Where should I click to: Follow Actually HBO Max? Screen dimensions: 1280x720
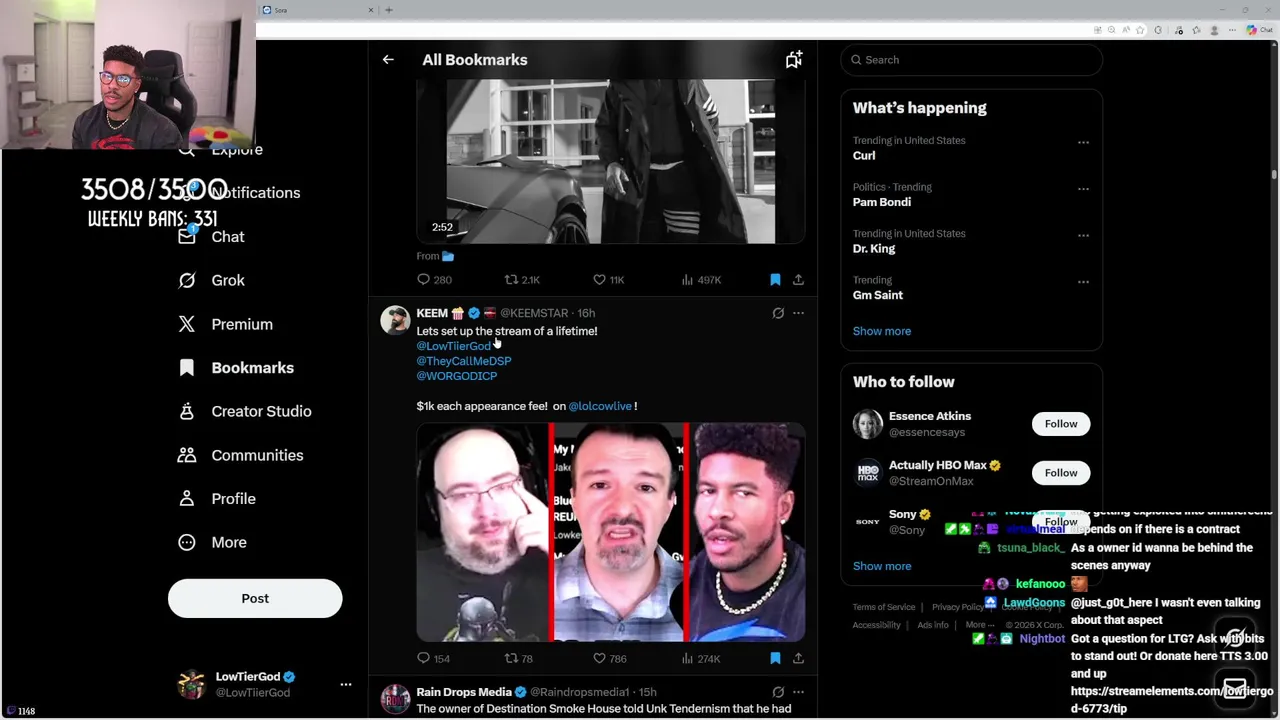pyautogui.click(x=1061, y=473)
